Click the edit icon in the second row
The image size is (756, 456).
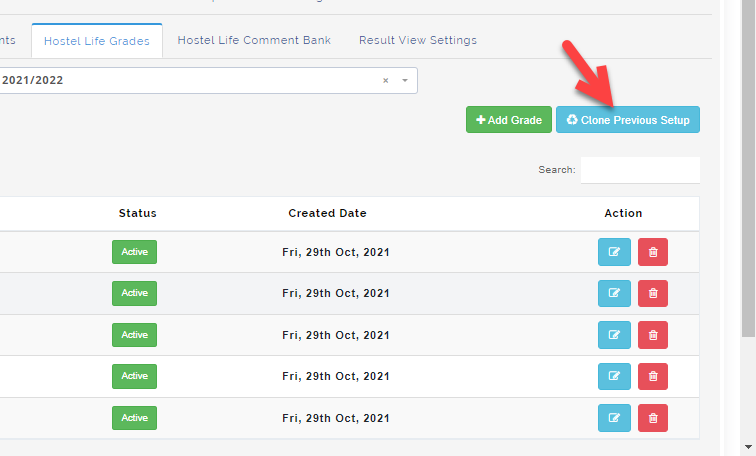614,293
